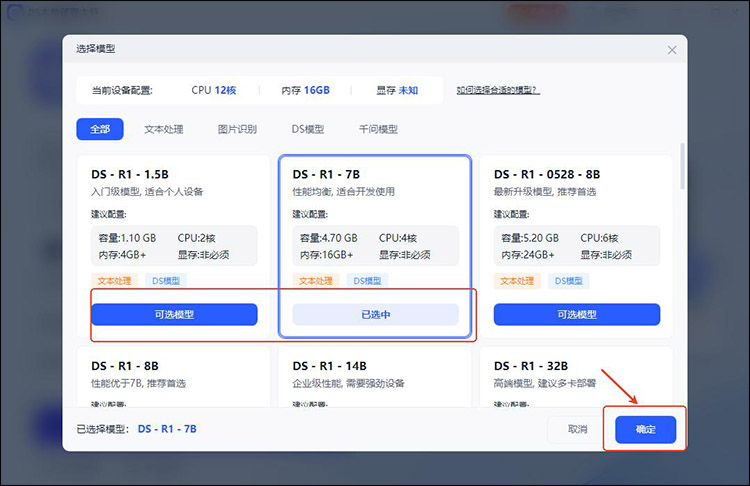Screen dimensions: 750x486
Task: Click the 选择模型 dialog title
Action: tap(96, 49)
